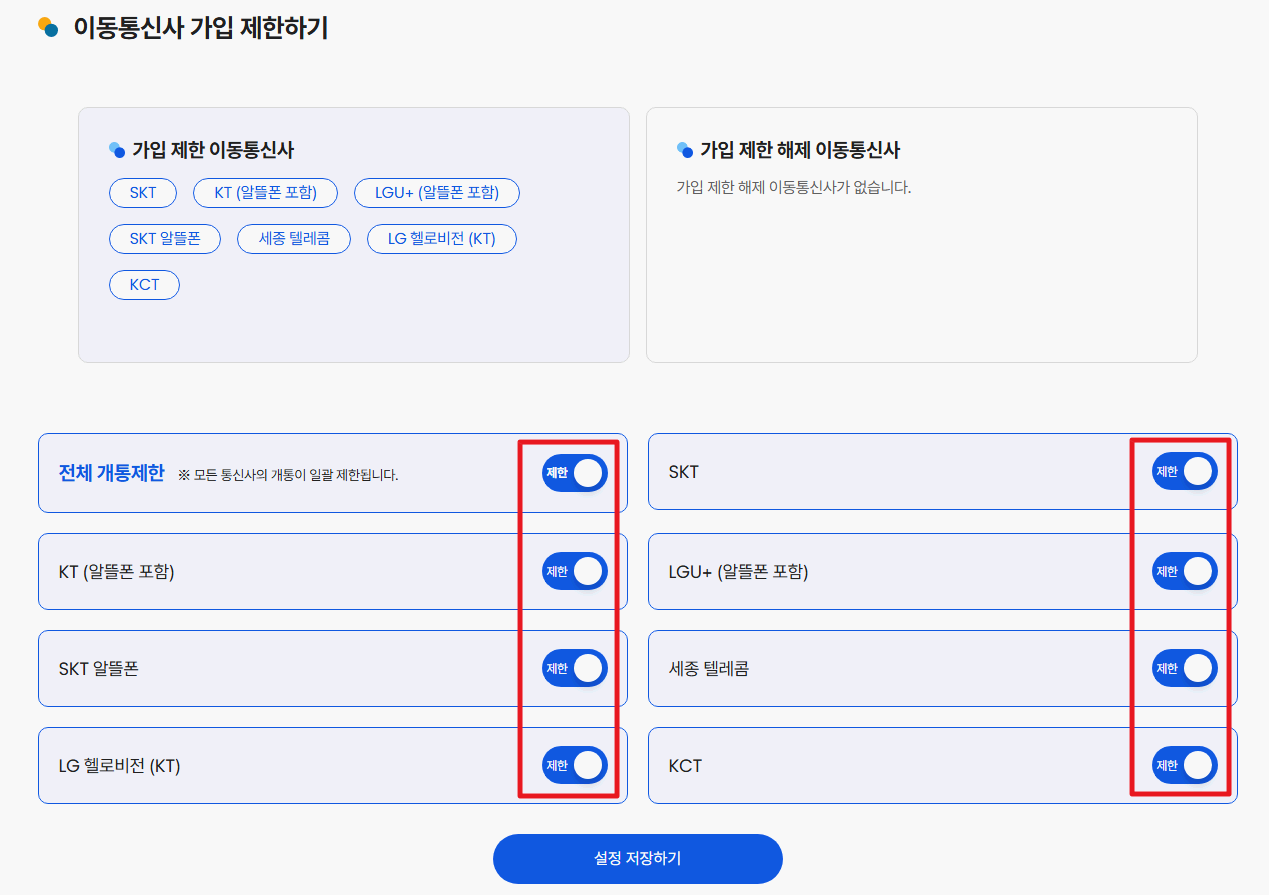Toggle the KT (알뜰폰 포함) restriction switch
Image resolution: width=1269 pixels, height=895 pixels.
coord(574,571)
